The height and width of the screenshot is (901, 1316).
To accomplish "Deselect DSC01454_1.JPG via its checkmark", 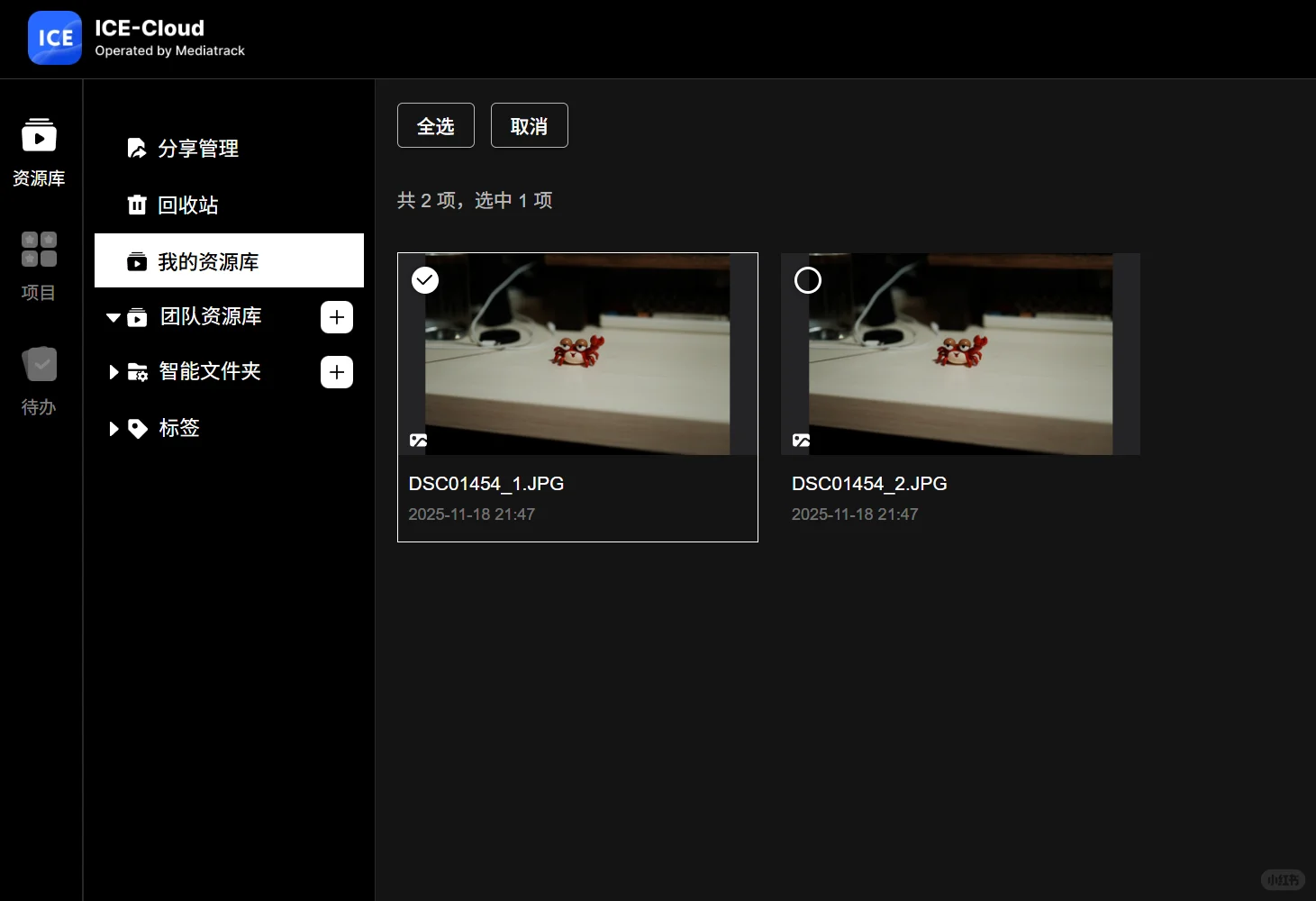I will tap(424, 280).
